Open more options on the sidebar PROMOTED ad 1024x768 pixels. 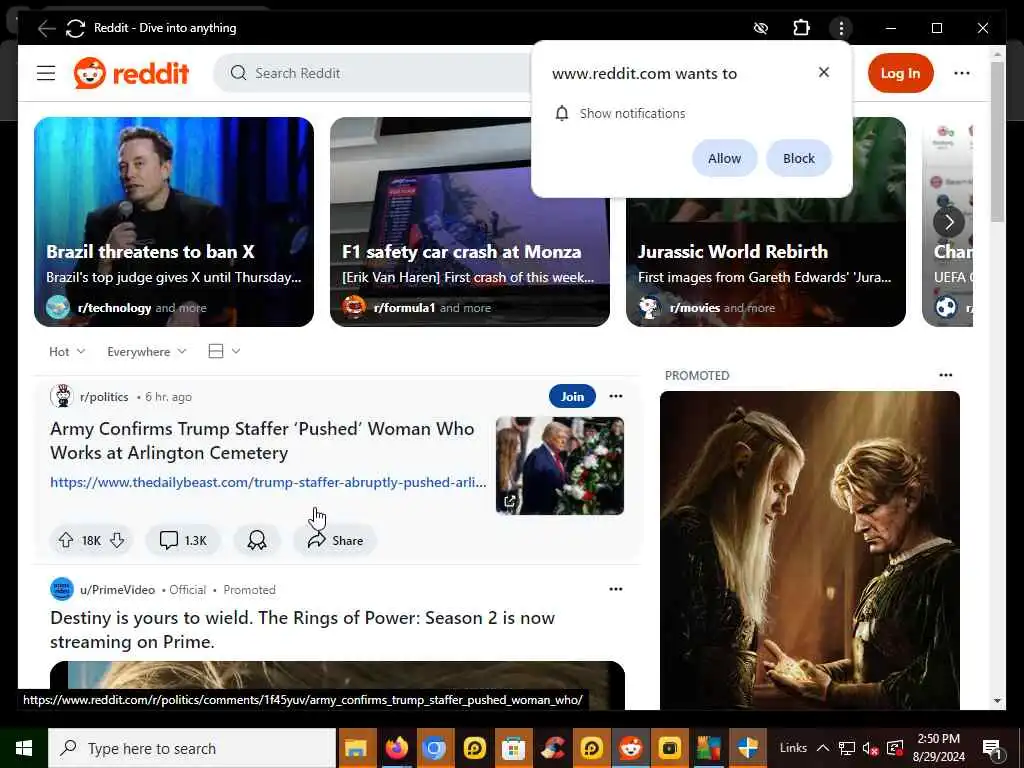click(945, 375)
